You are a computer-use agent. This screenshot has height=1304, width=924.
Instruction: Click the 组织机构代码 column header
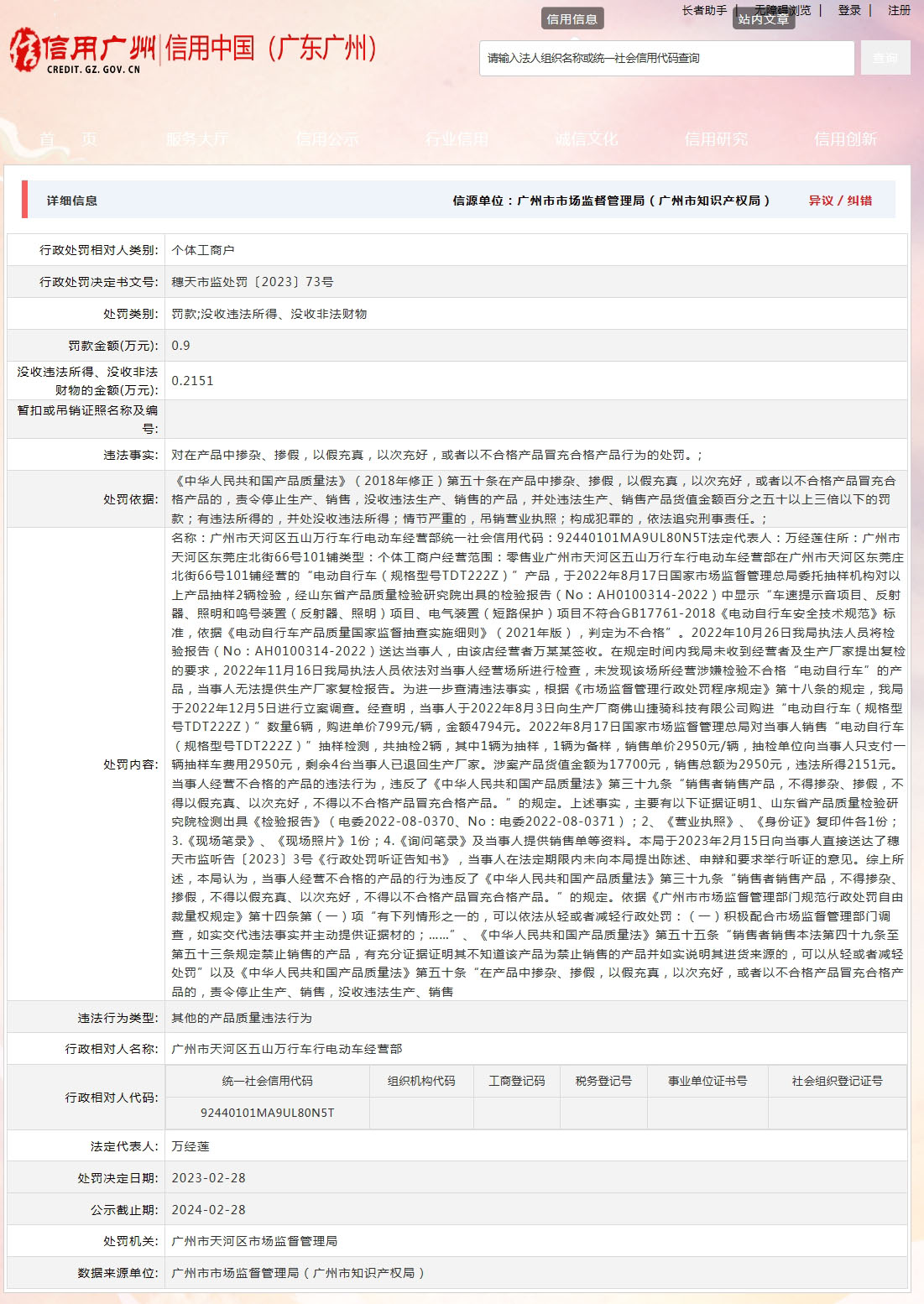pos(421,1081)
